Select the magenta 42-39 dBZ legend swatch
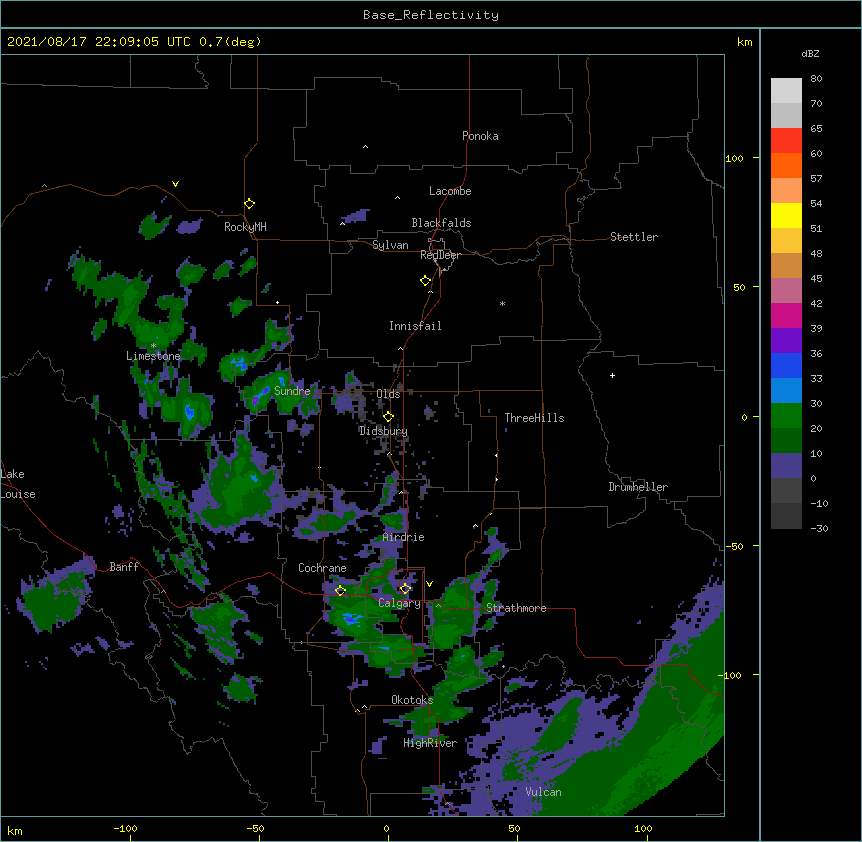The height and width of the screenshot is (842, 862). (x=786, y=315)
